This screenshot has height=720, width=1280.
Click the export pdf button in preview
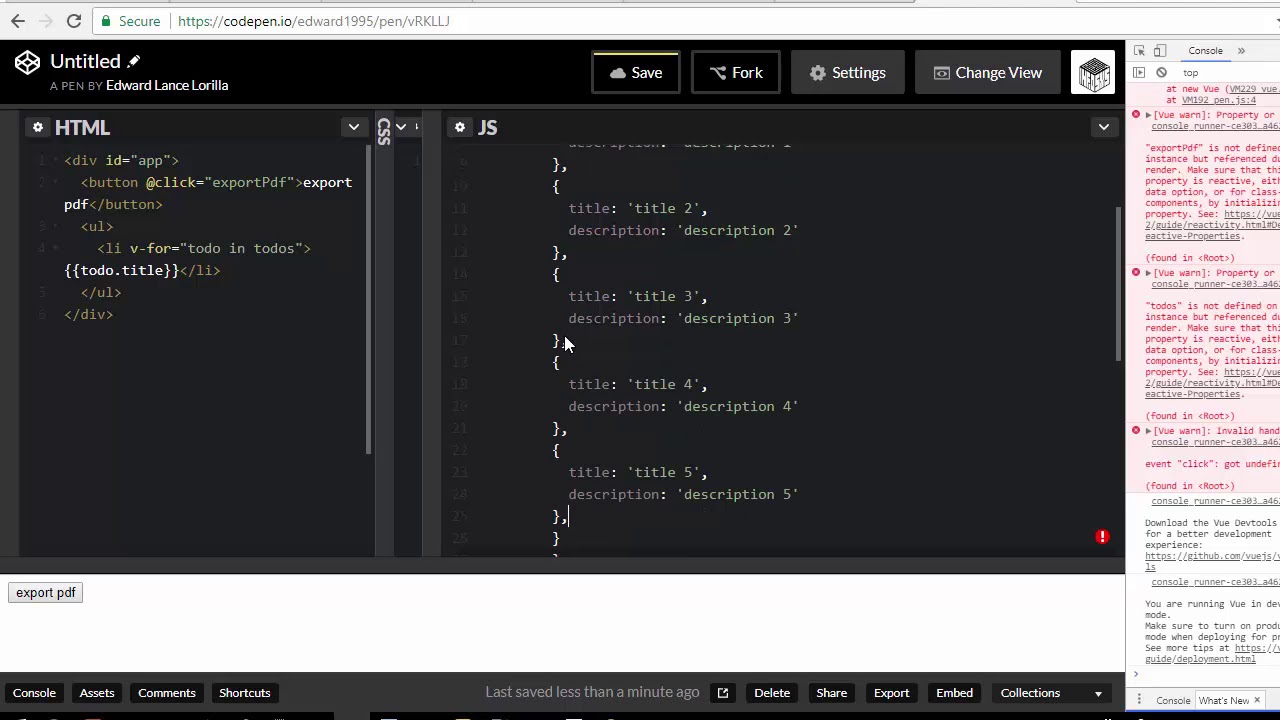coord(46,593)
